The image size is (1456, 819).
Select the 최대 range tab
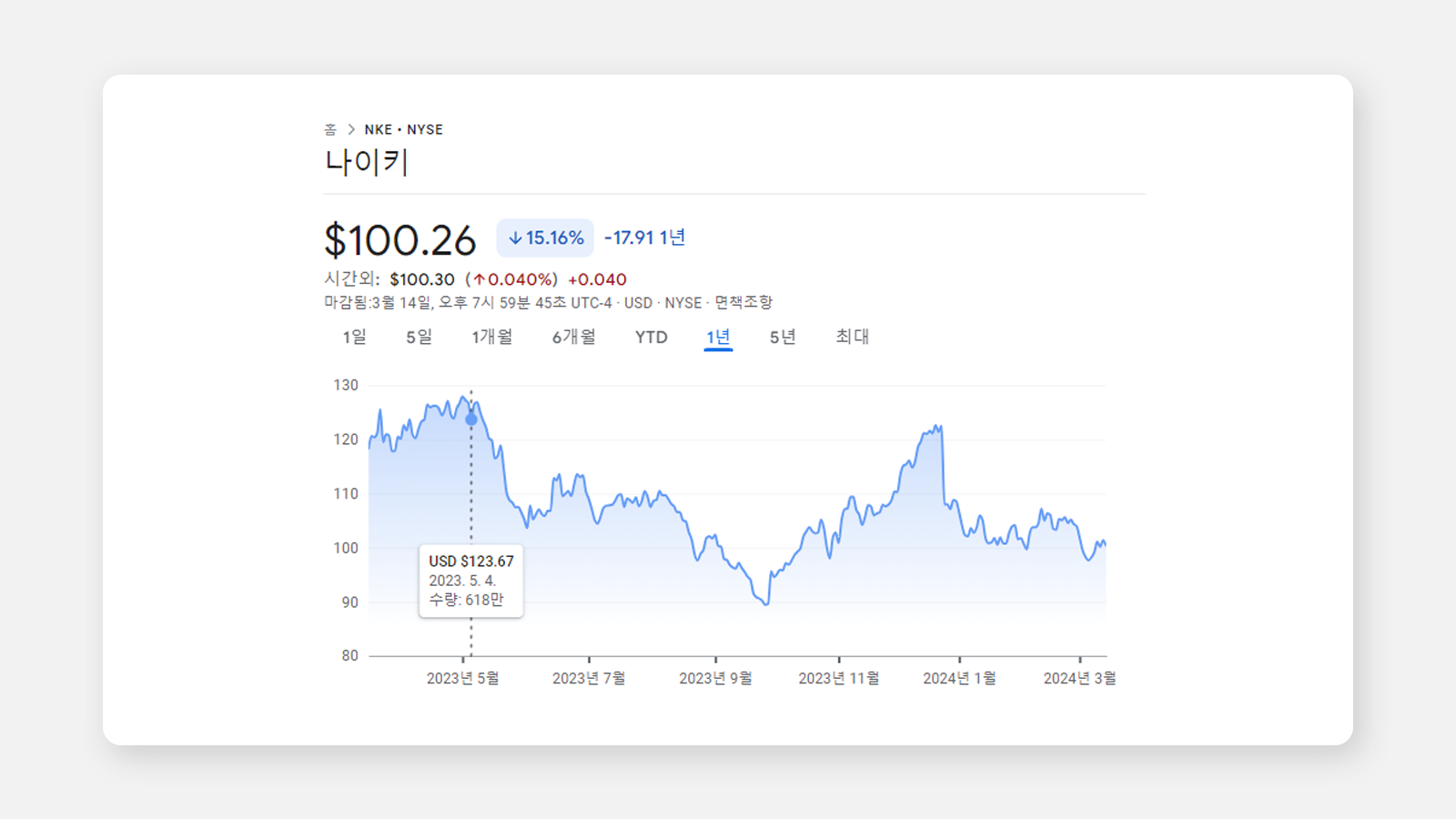(853, 337)
